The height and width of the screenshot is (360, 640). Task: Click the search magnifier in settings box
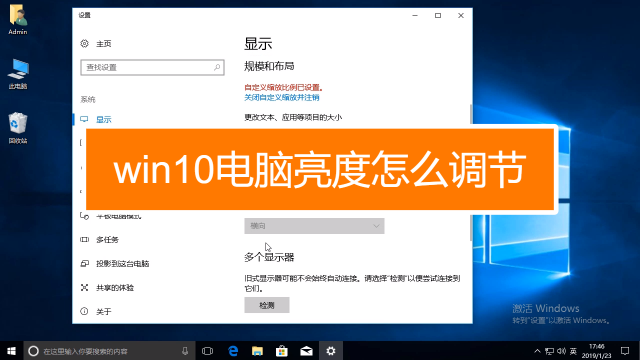[217, 67]
